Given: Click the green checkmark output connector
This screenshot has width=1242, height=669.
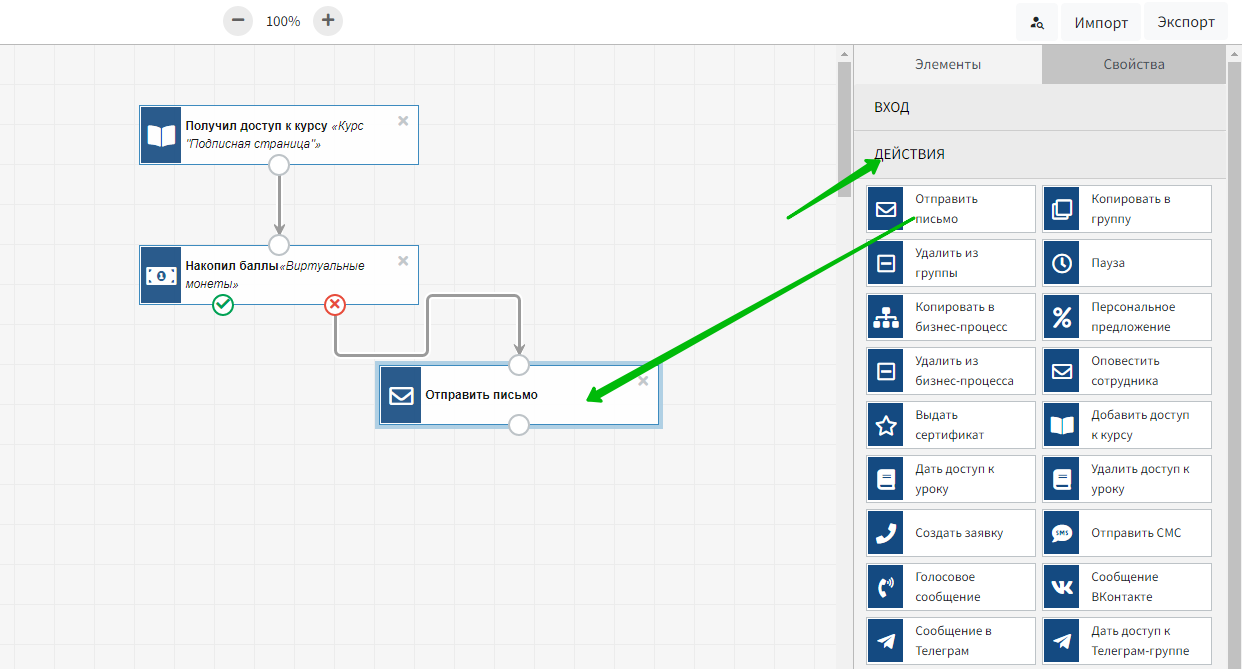Looking at the screenshot, I should (223, 305).
